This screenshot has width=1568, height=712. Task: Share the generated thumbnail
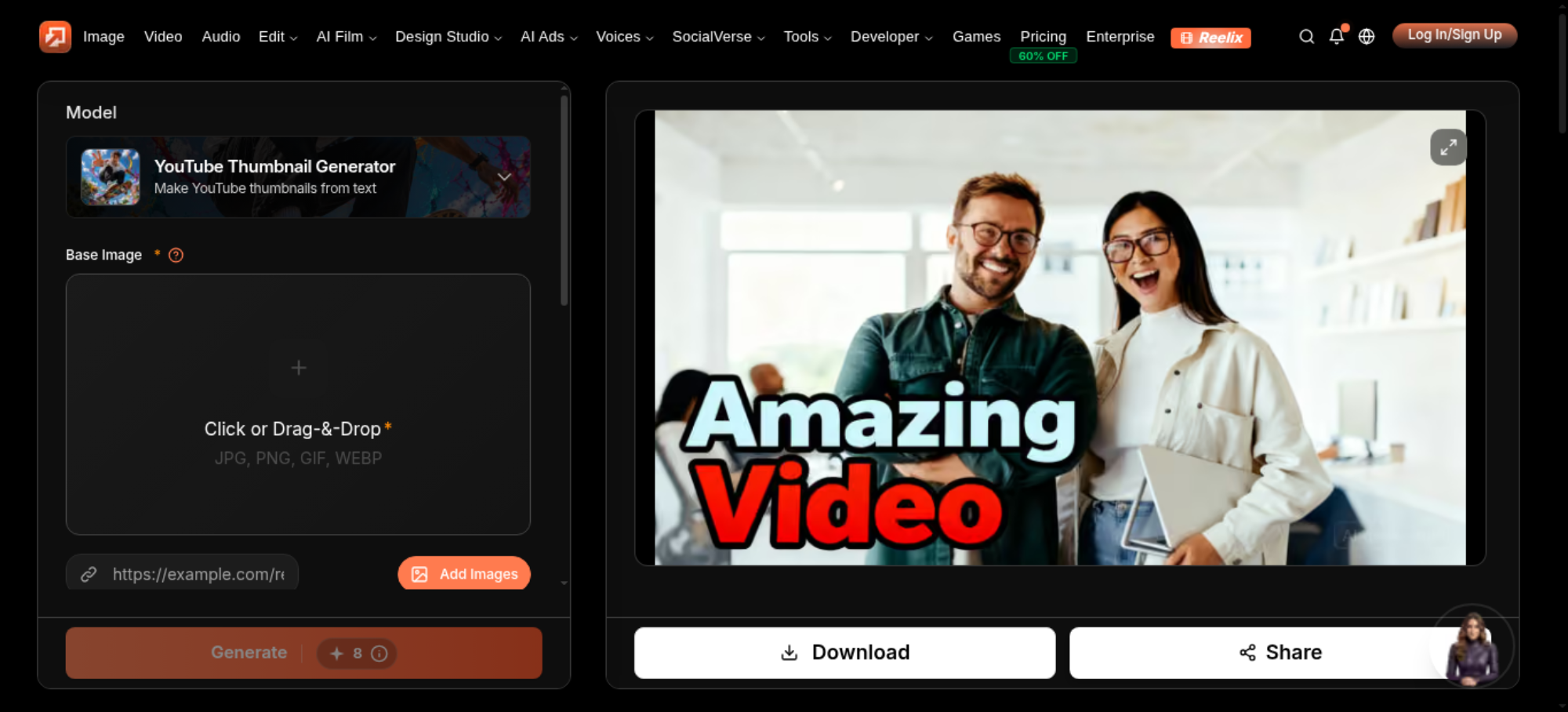click(x=1280, y=652)
